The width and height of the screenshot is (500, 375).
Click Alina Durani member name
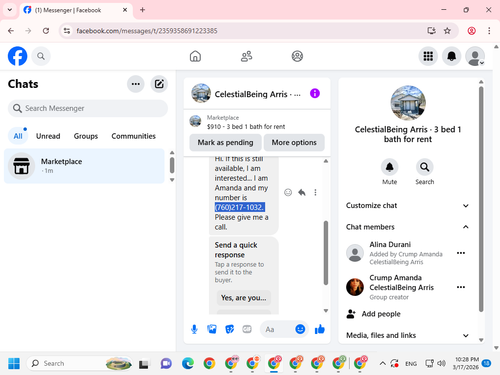pos(390,245)
